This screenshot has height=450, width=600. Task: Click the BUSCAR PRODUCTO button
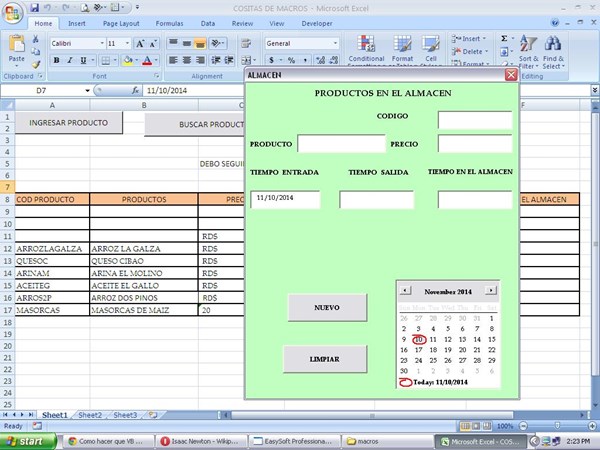[194, 124]
